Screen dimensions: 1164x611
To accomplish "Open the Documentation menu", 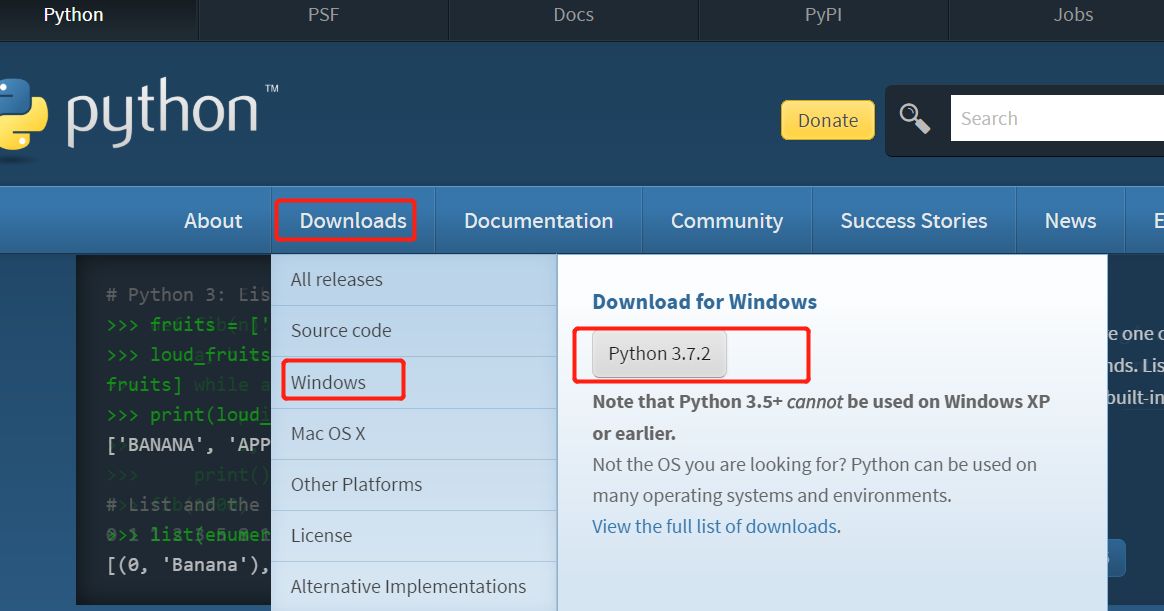I will [x=538, y=220].
